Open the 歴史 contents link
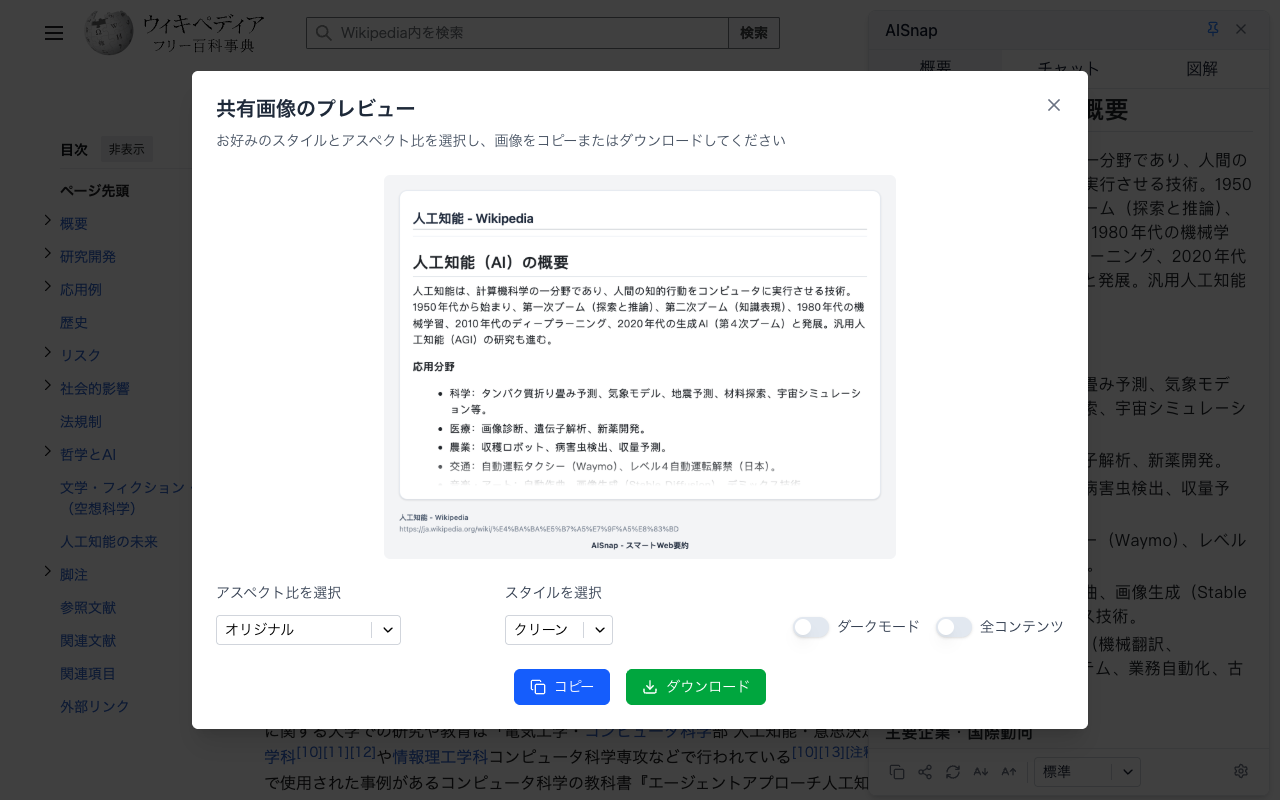This screenshot has height=800, width=1280. coord(74,323)
